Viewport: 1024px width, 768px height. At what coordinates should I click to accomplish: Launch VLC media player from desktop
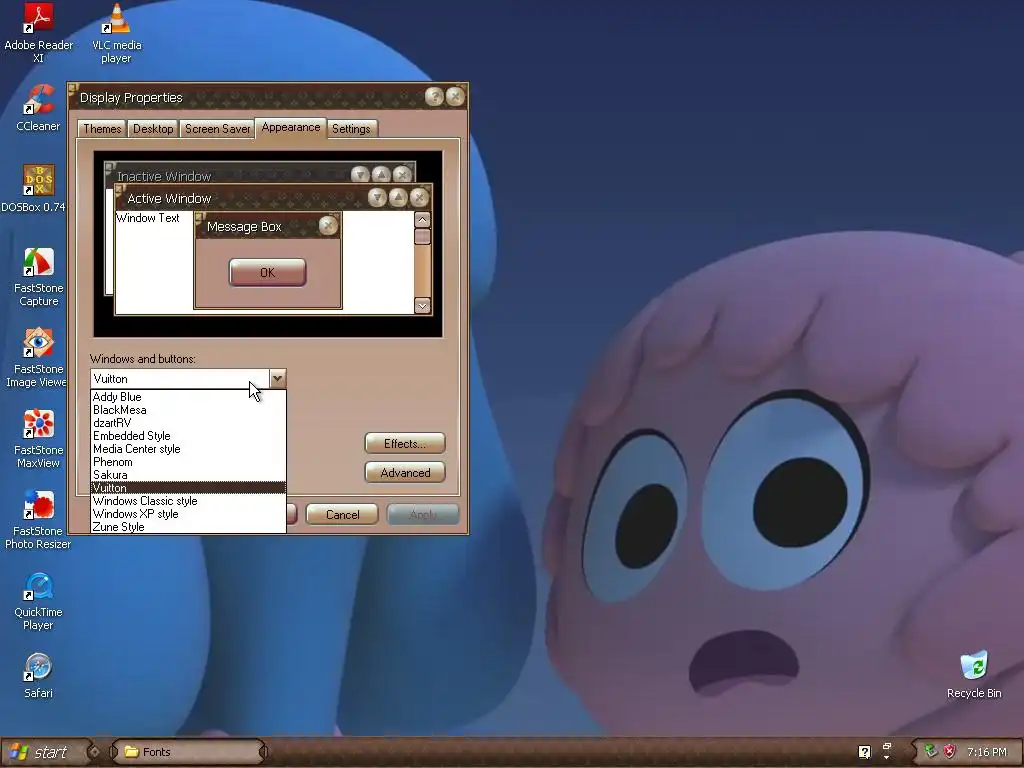coord(116,33)
